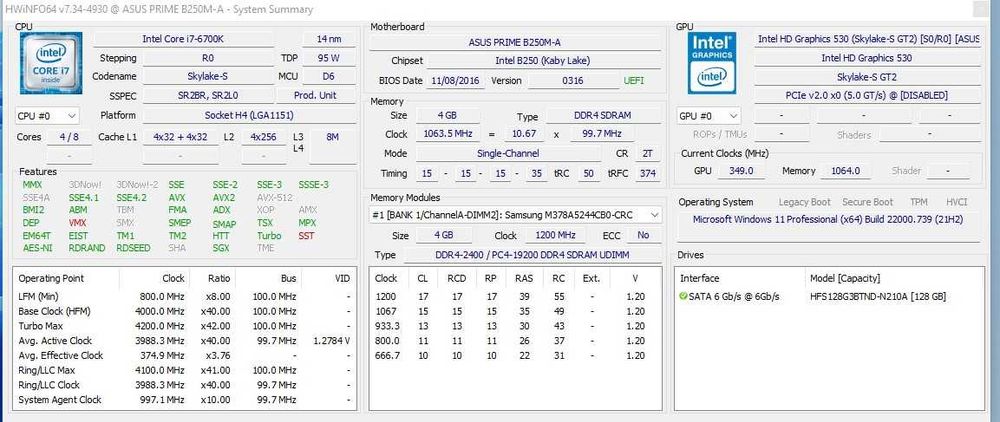Viewport: 1000px width, 422px height.
Task: Click the Intel Core i7 logo badge
Action: tap(50, 64)
